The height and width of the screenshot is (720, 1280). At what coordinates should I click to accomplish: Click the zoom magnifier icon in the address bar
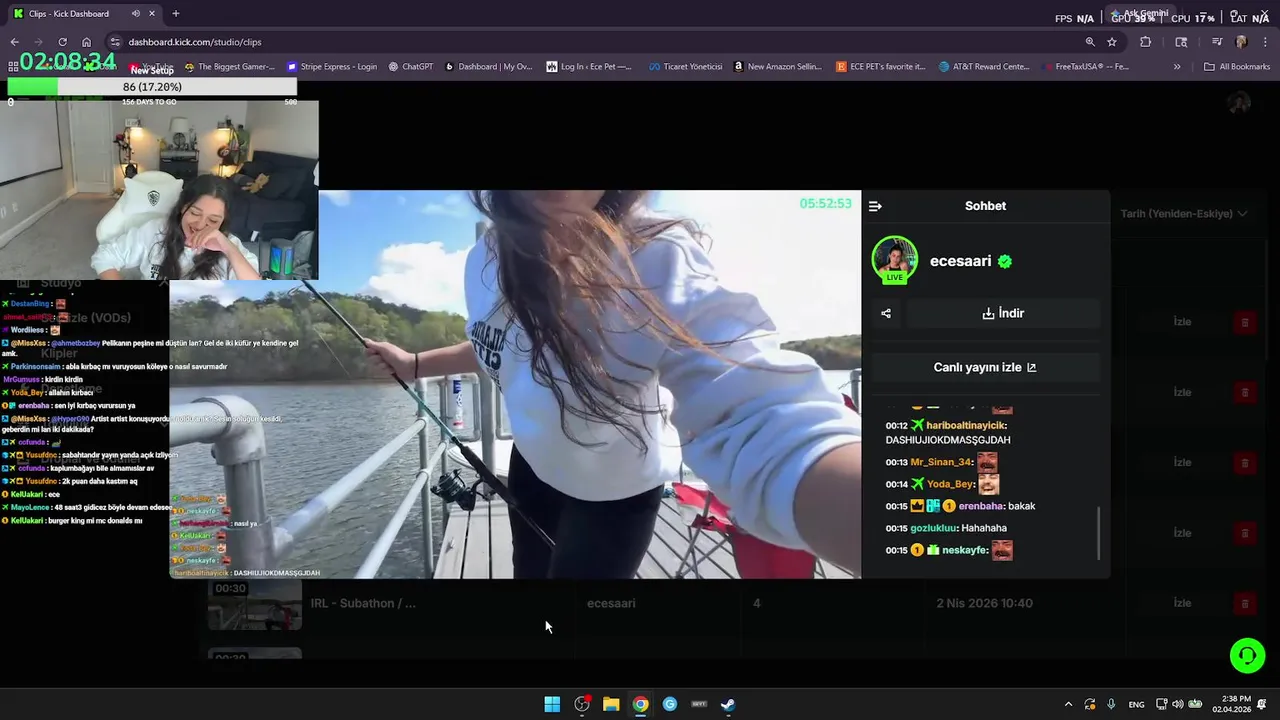point(1090,42)
